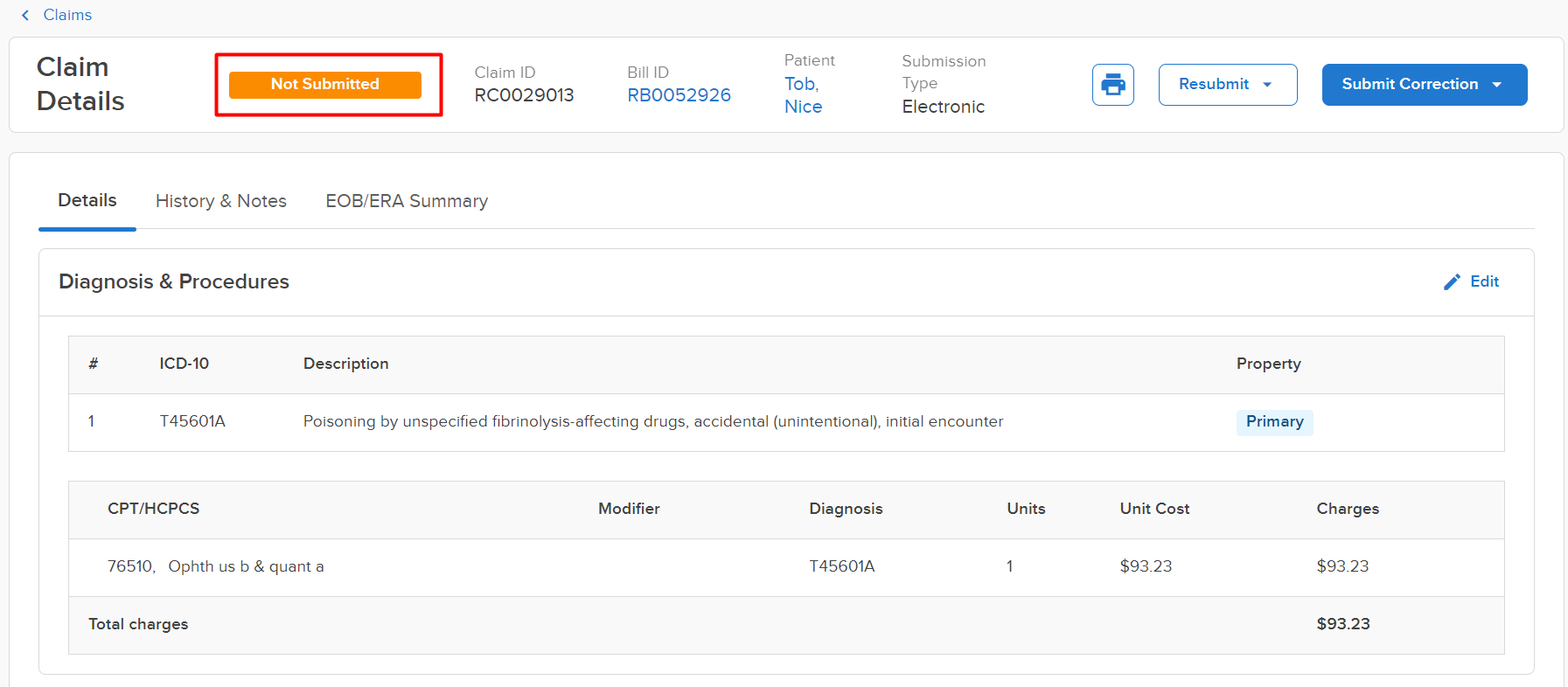Click the CPT/HCPCS column header
This screenshot has width=1568, height=687.
pyautogui.click(x=153, y=509)
